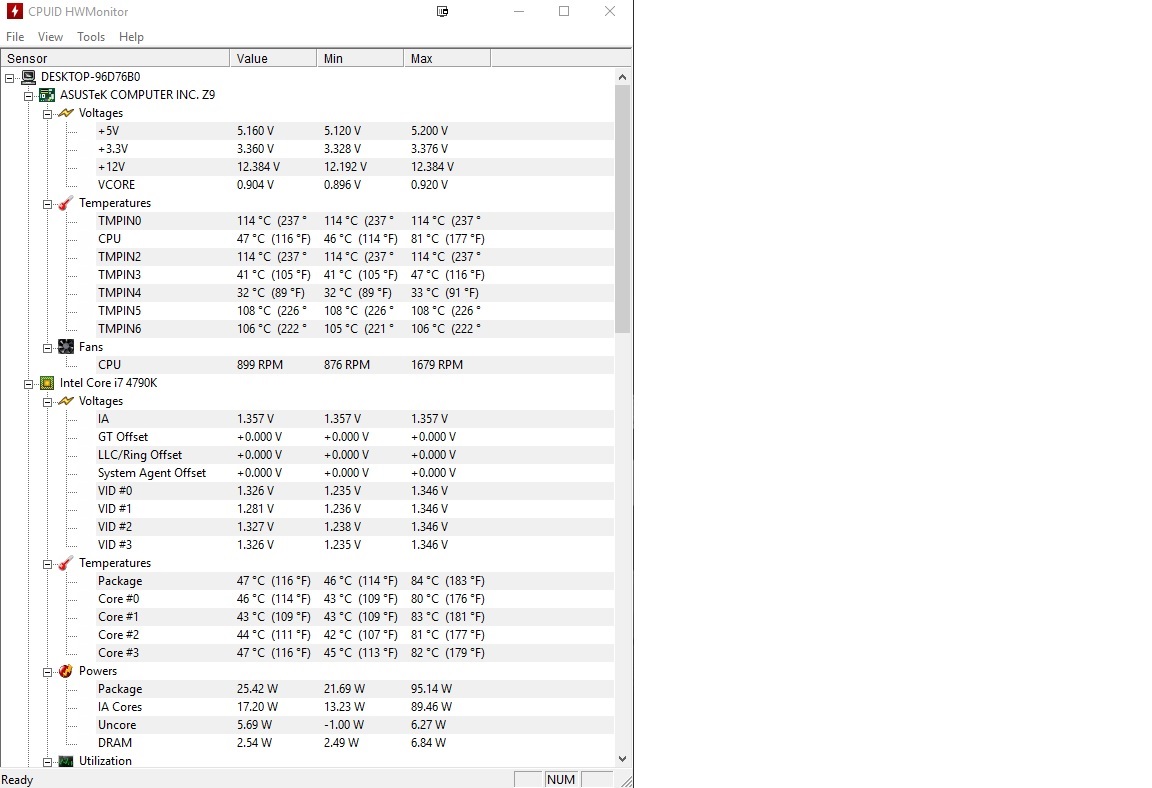The height and width of the screenshot is (788, 1152).
Task: Collapse the Utilization group
Action: tap(48, 762)
